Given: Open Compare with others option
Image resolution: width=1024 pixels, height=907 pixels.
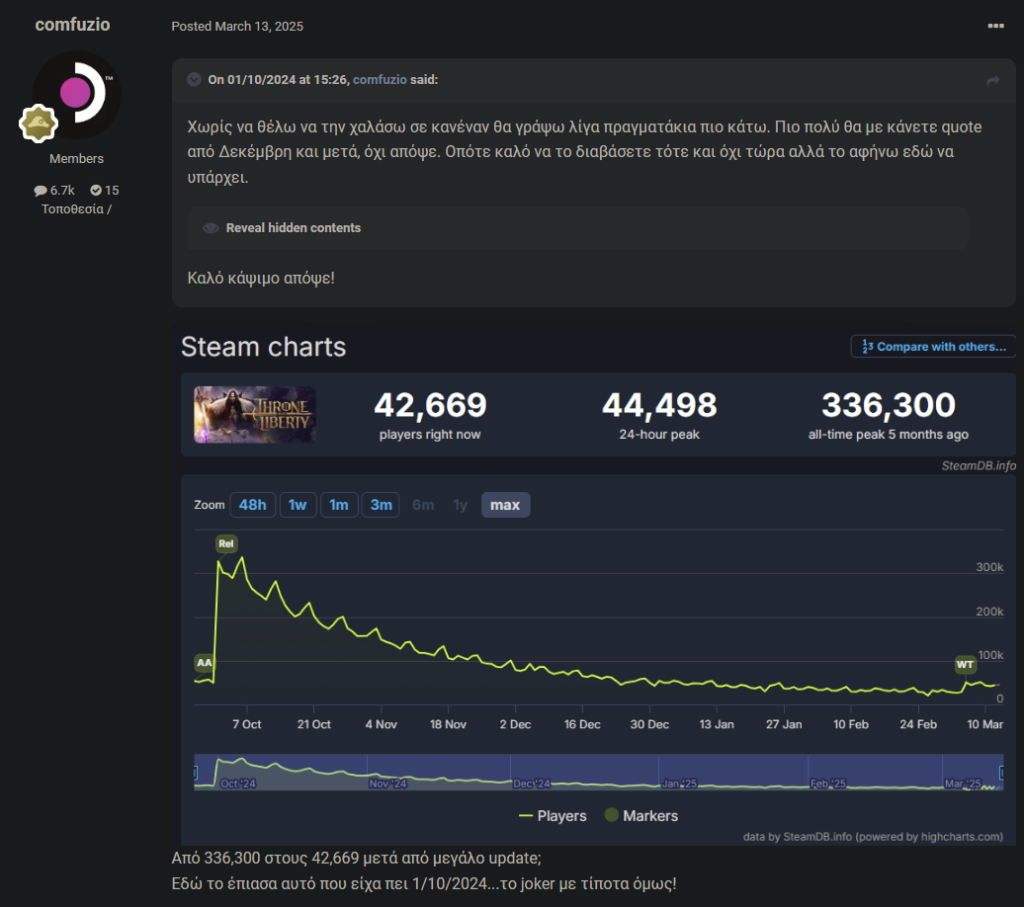Looking at the screenshot, I should point(933,347).
